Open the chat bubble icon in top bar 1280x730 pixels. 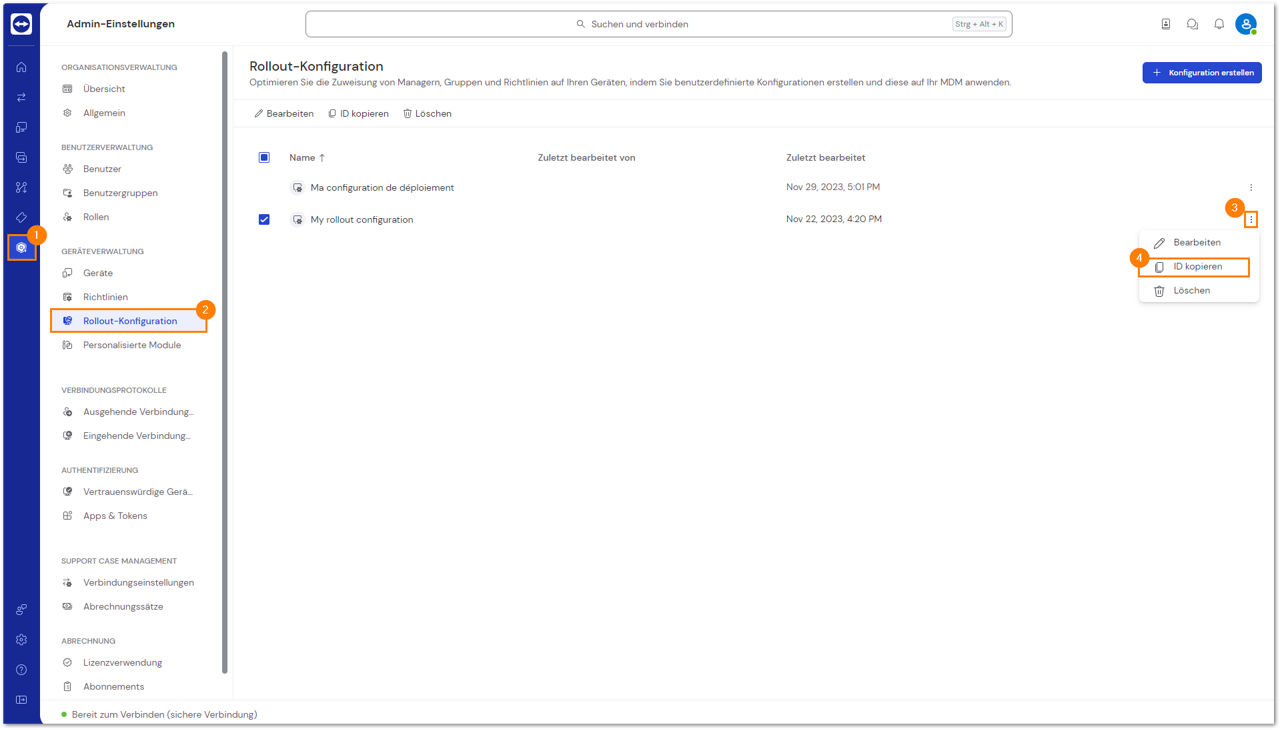pyautogui.click(x=1192, y=24)
